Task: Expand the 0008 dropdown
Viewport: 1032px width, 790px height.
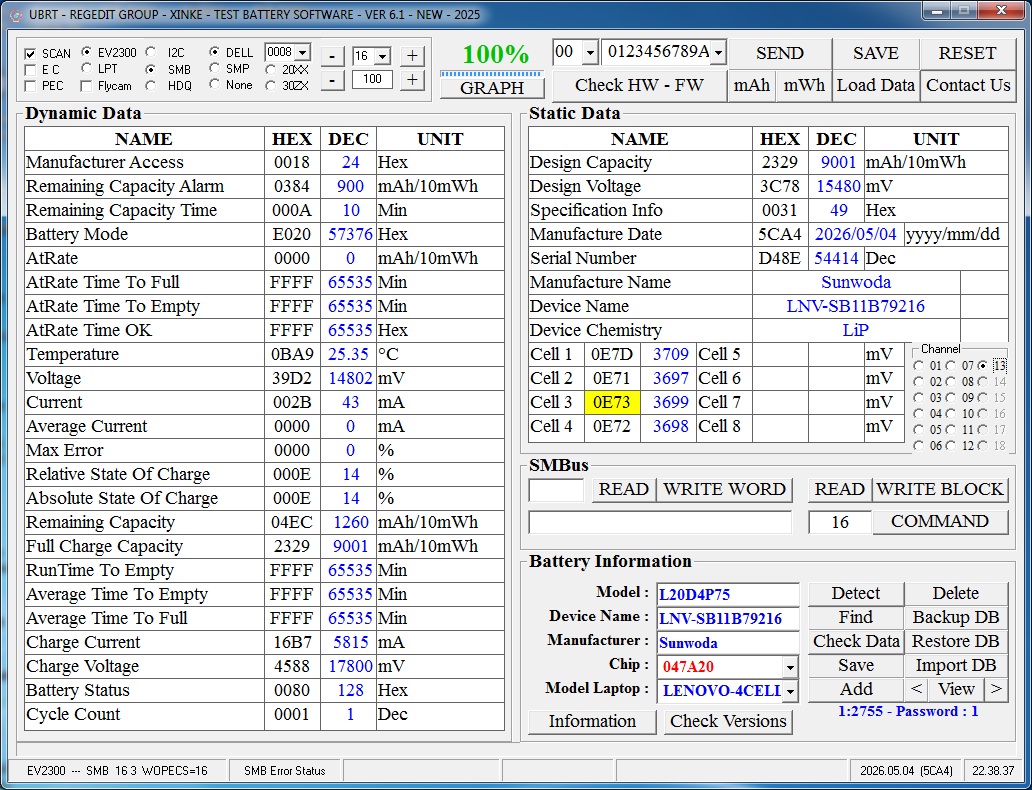Action: [303, 52]
